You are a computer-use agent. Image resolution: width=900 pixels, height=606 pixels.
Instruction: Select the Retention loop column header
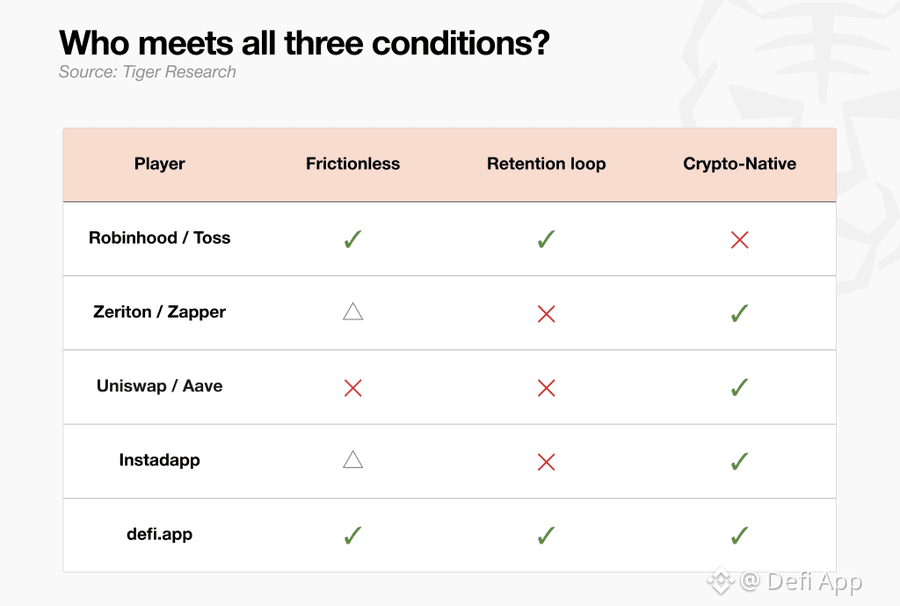546,164
